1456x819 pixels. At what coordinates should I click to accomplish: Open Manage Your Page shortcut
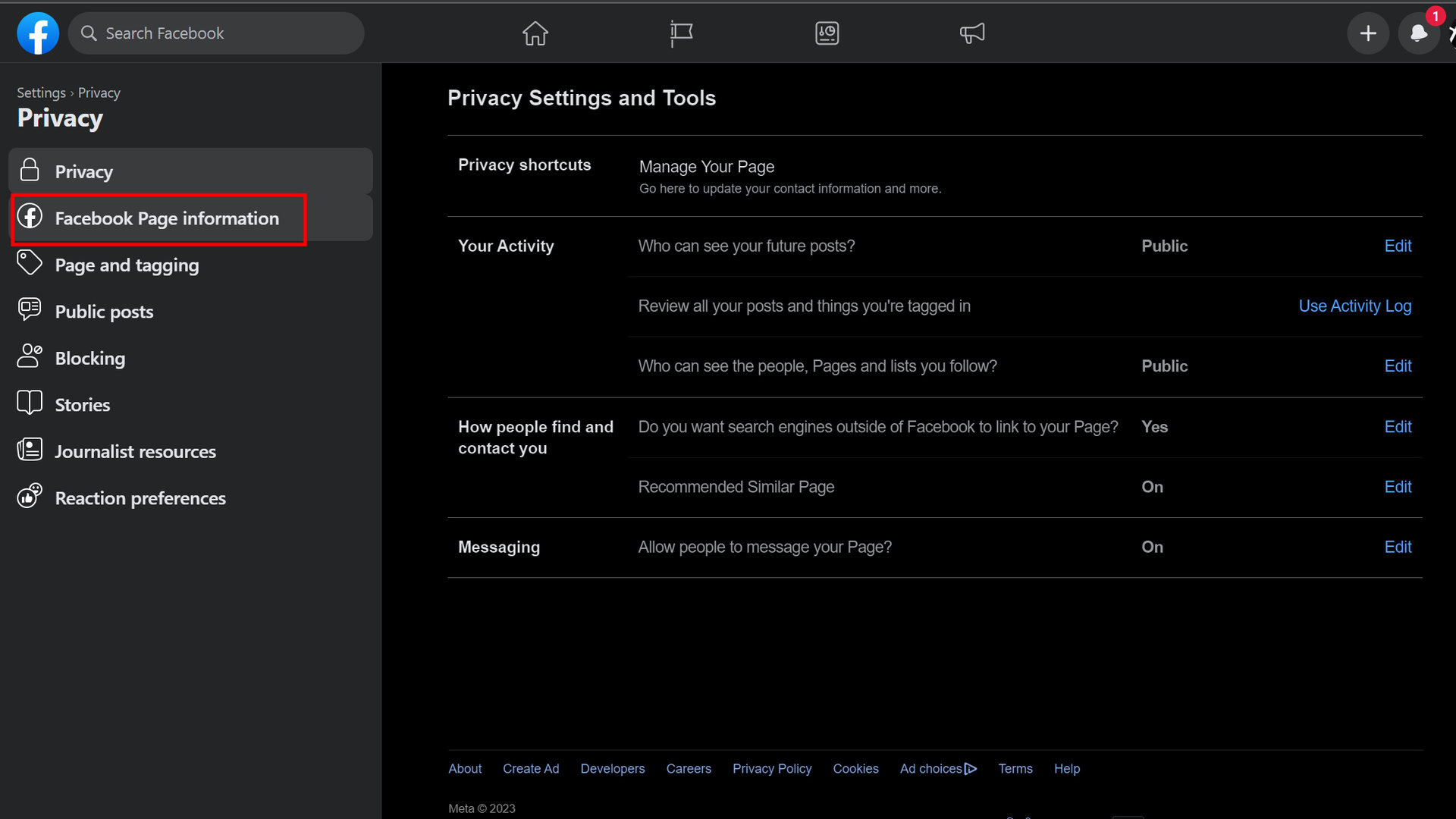click(x=706, y=167)
